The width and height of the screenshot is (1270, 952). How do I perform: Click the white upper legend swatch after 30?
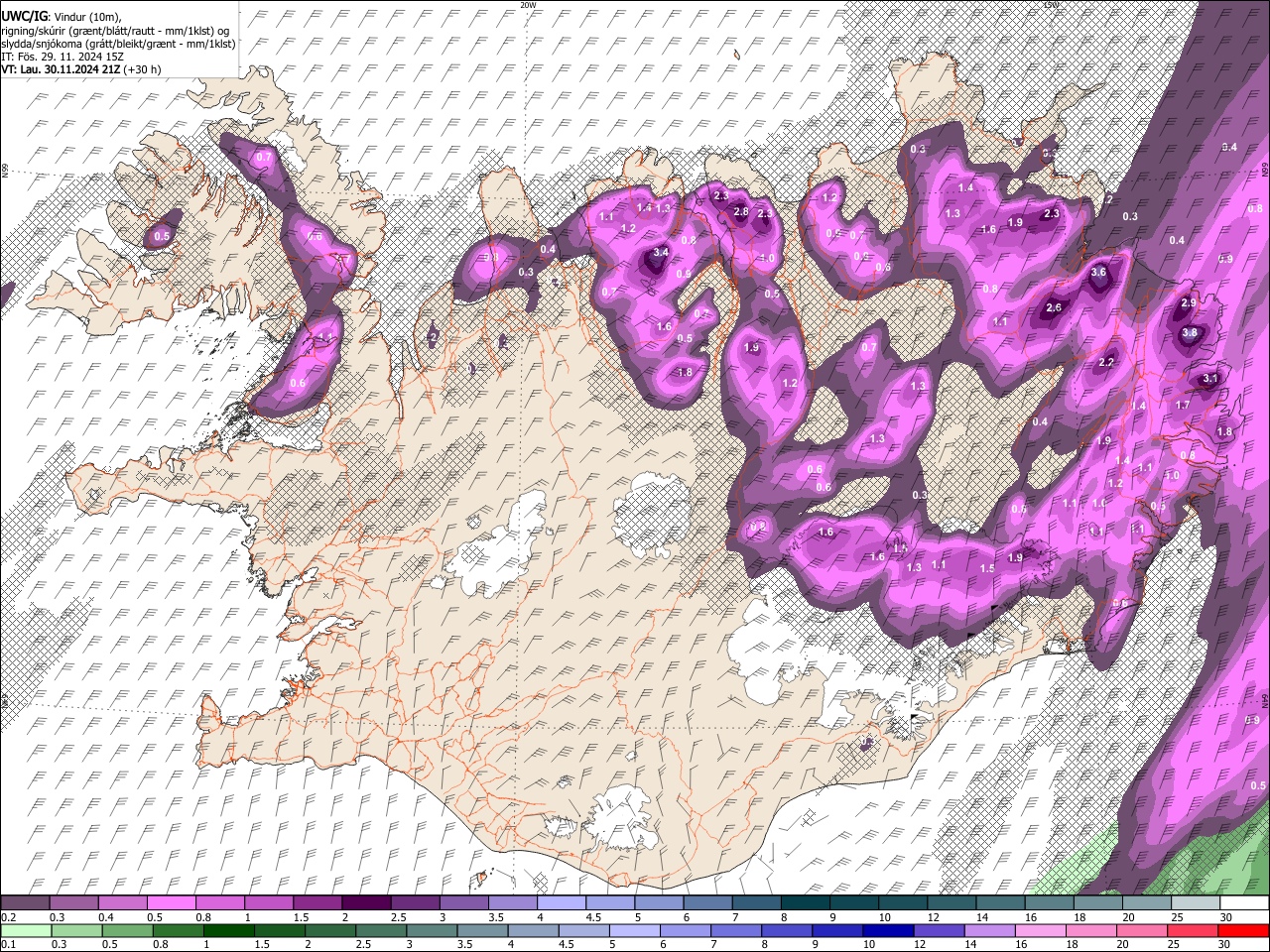pos(1244,903)
